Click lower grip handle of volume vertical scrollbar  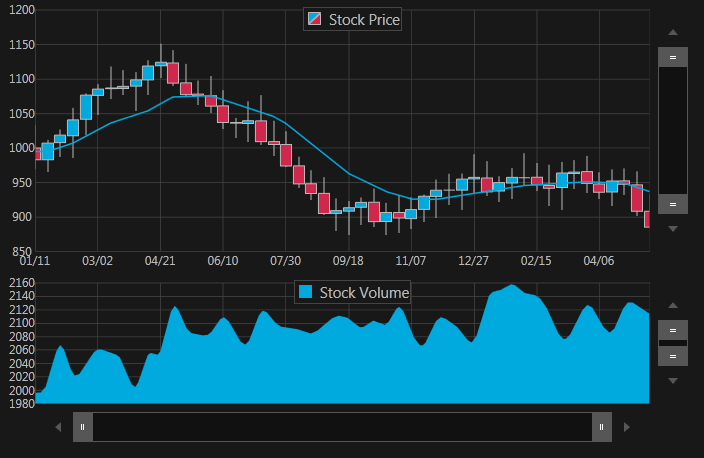(672, 356)
